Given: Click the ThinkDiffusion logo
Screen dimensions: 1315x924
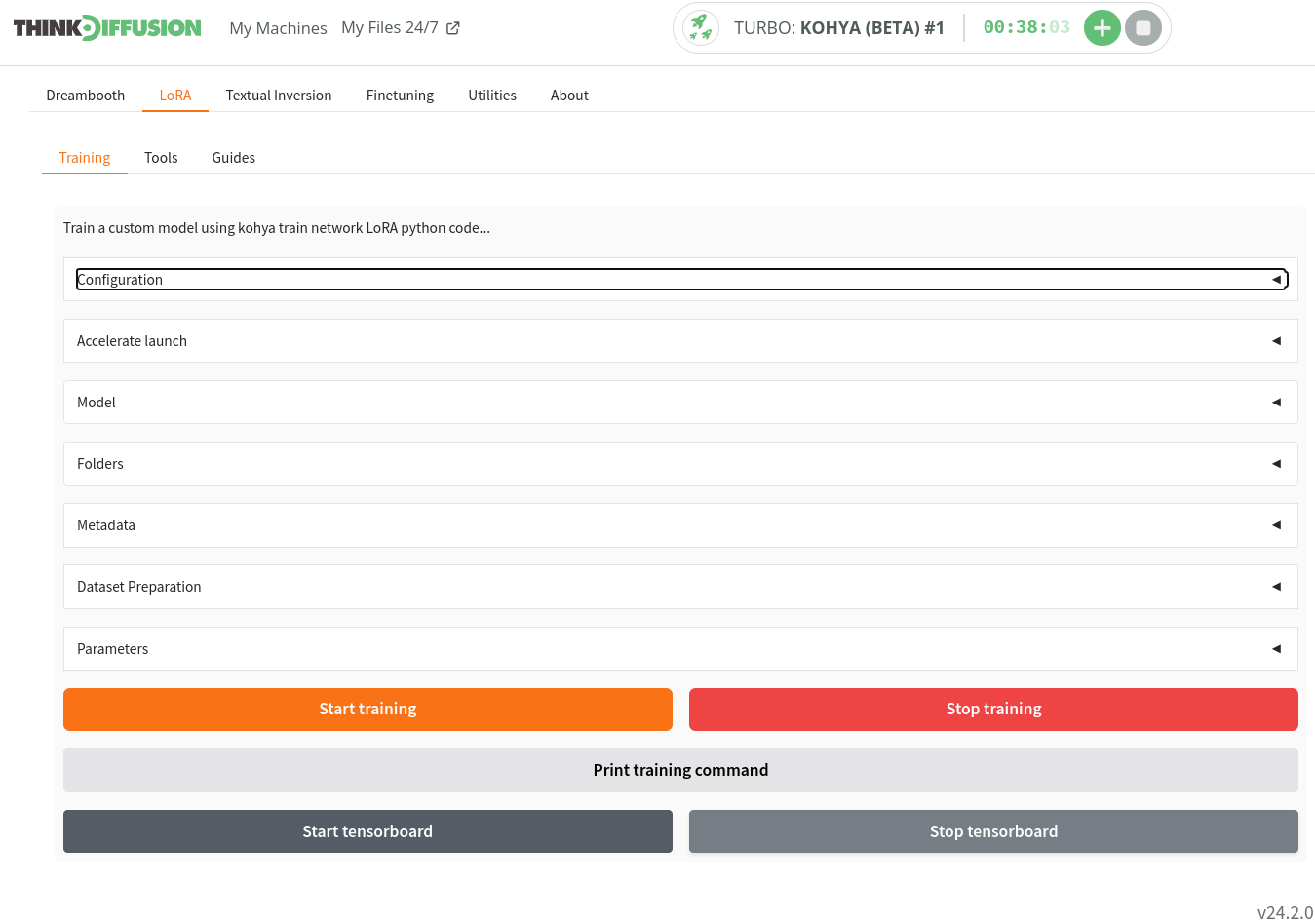Looking at the screenshot, I should click(107, 27).
